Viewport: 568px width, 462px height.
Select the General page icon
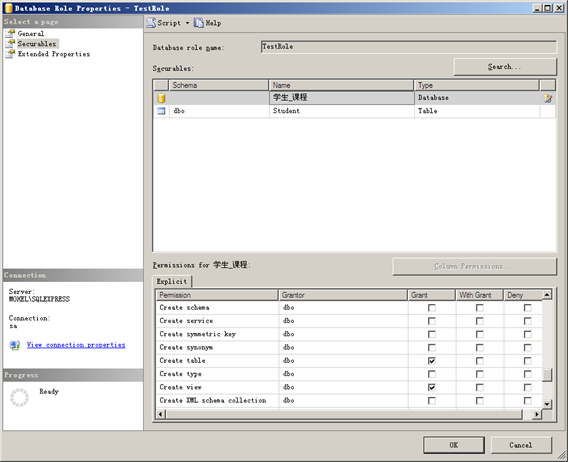[10, 34]
